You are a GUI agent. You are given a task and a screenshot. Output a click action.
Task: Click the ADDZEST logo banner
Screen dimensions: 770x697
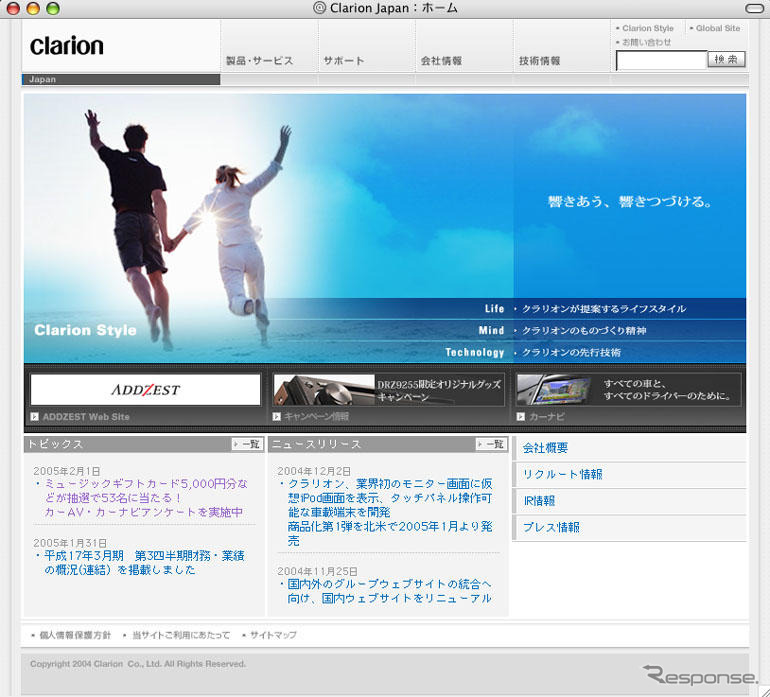click(145, 390)
